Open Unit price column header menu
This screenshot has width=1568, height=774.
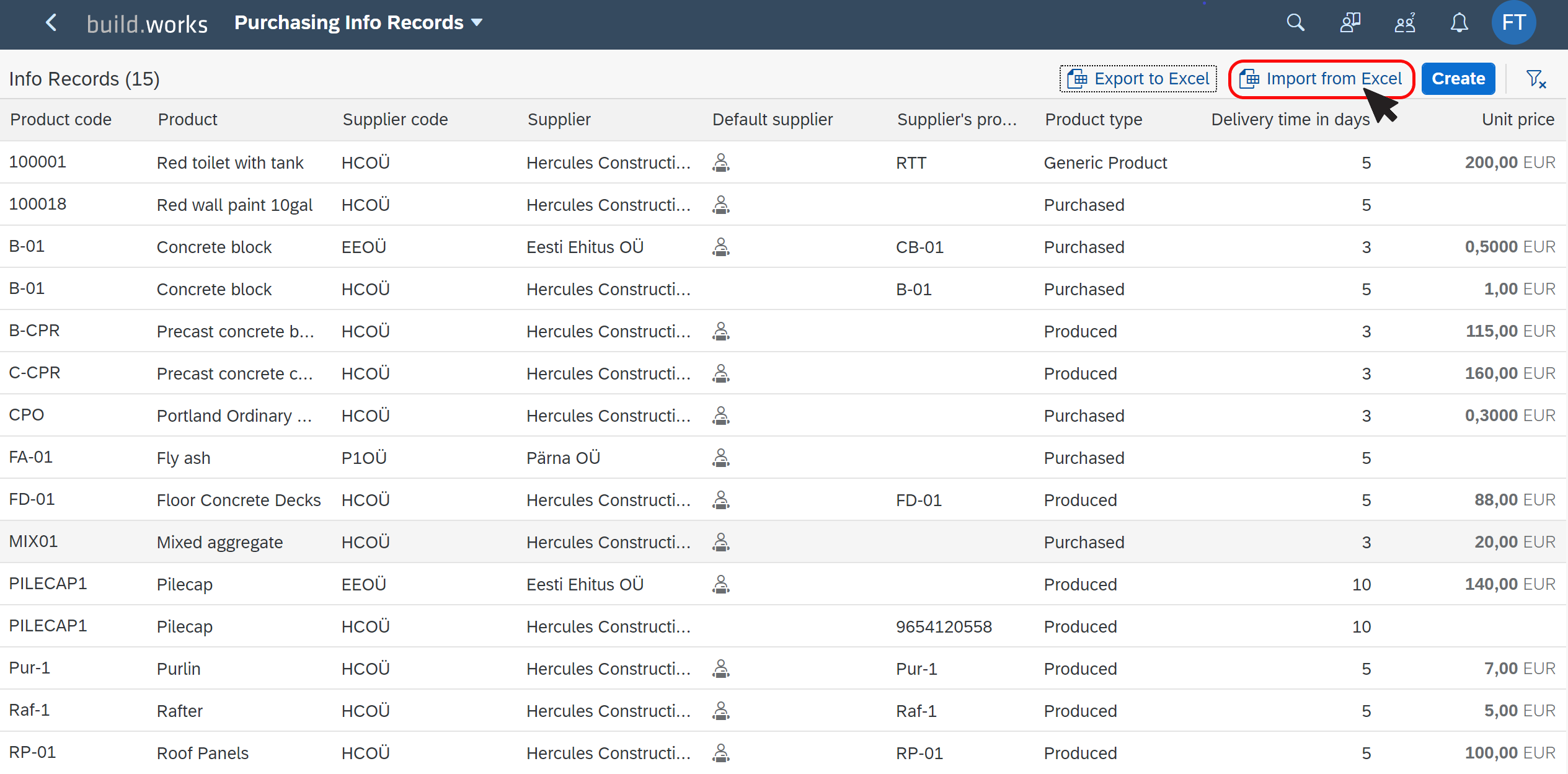[x=1517, y=119]
